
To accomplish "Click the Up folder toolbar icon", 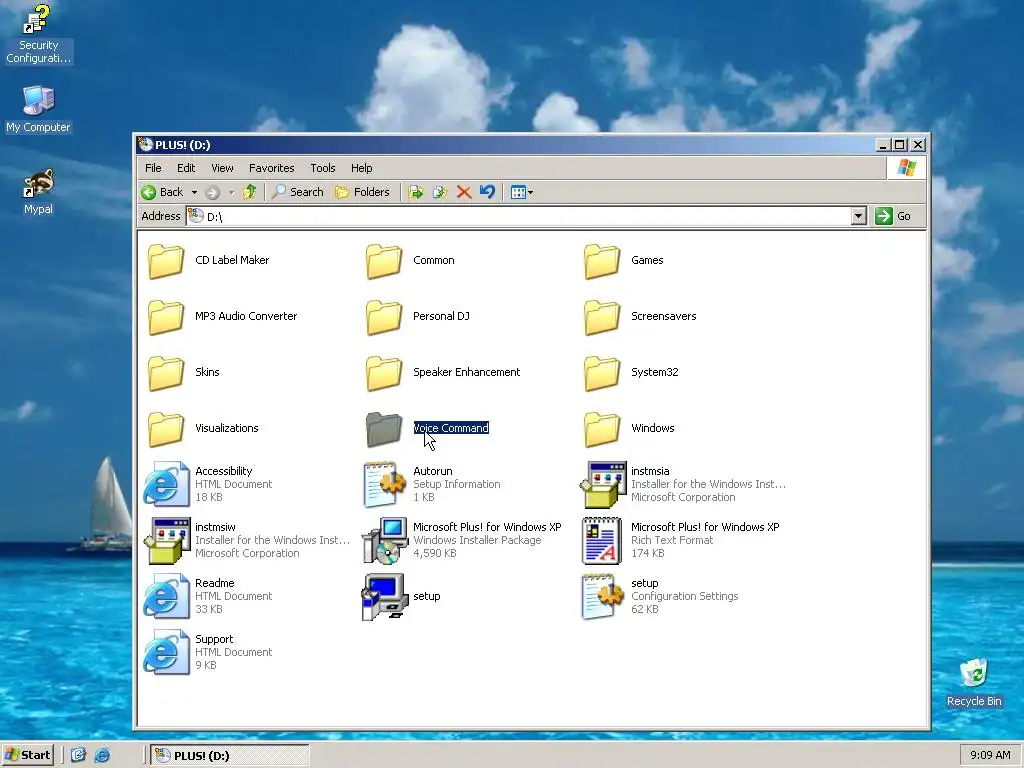I will (x=249, y=192).
